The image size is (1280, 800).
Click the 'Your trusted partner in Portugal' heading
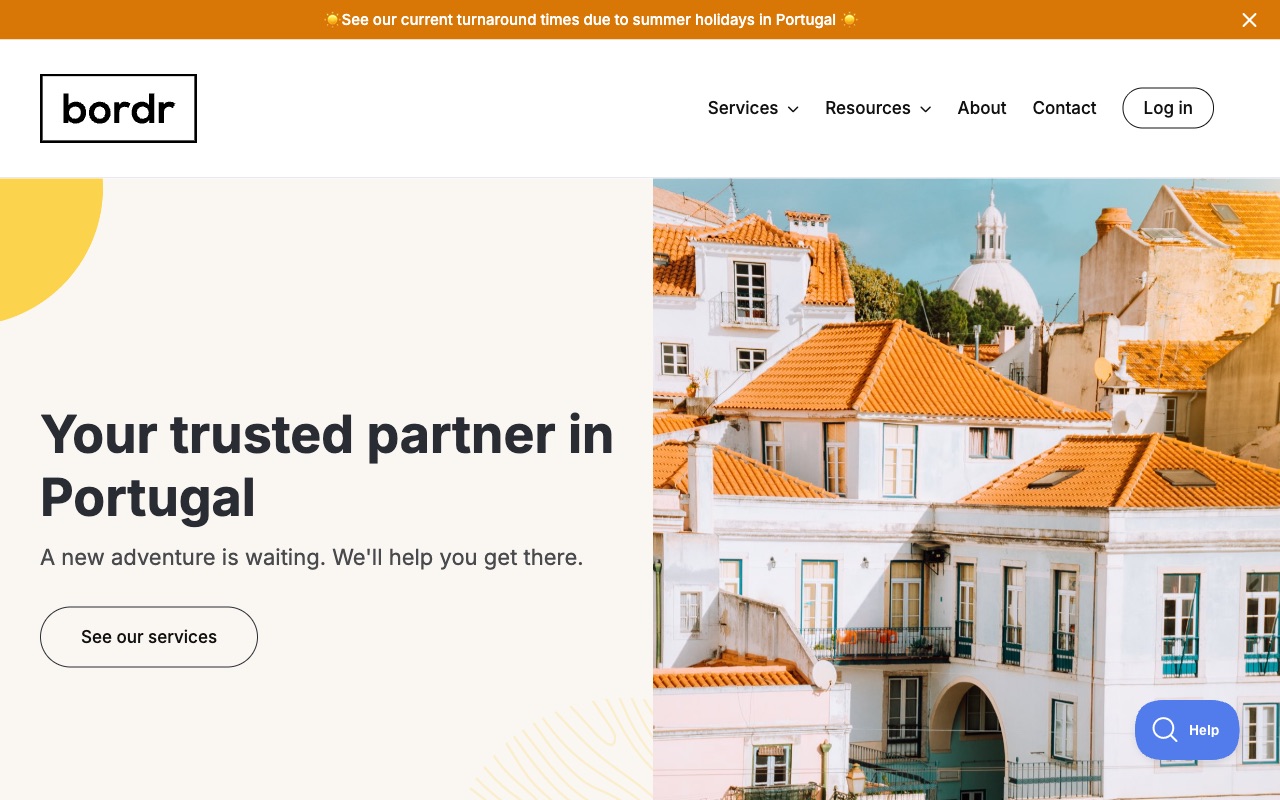[327, 466]
